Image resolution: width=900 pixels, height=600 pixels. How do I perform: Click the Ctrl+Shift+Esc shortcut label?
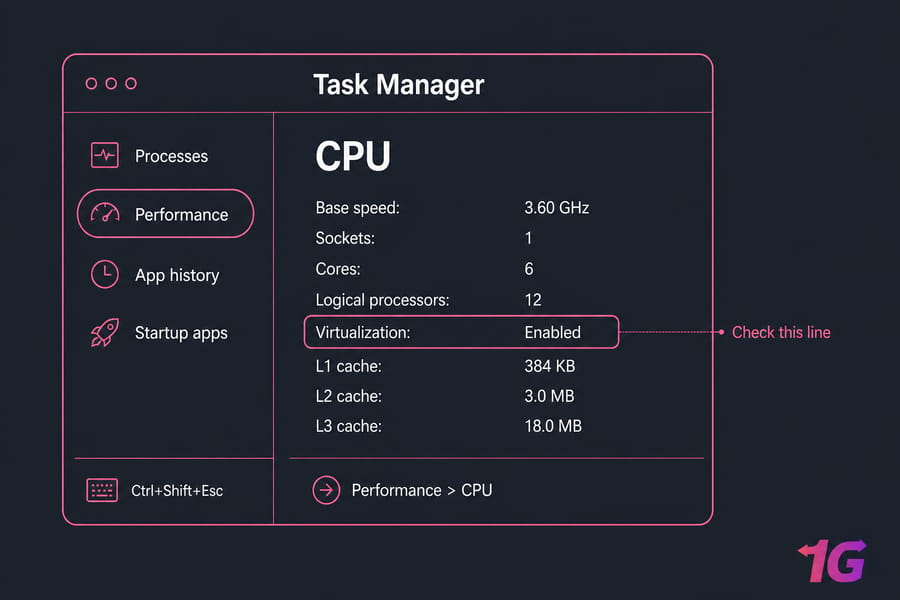tap(177, 491)
